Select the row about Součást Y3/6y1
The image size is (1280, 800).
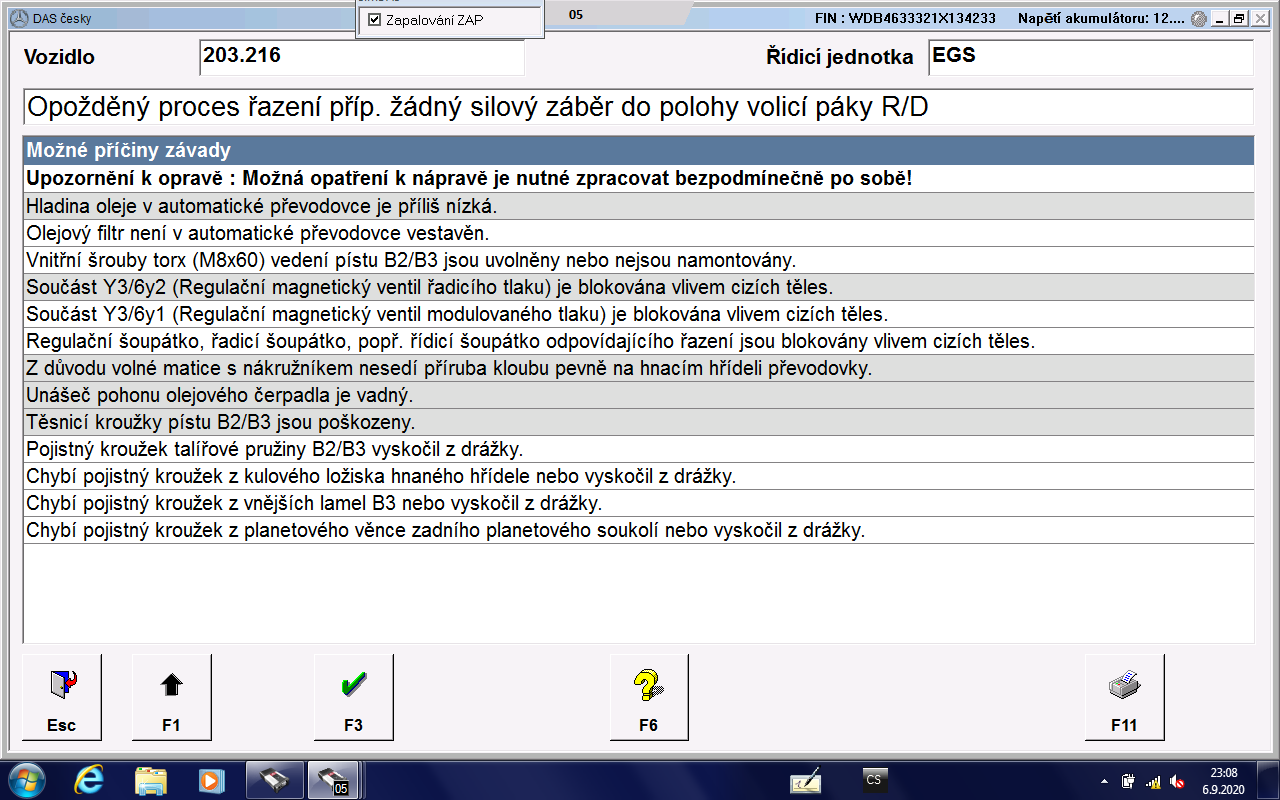click(638, 314)
